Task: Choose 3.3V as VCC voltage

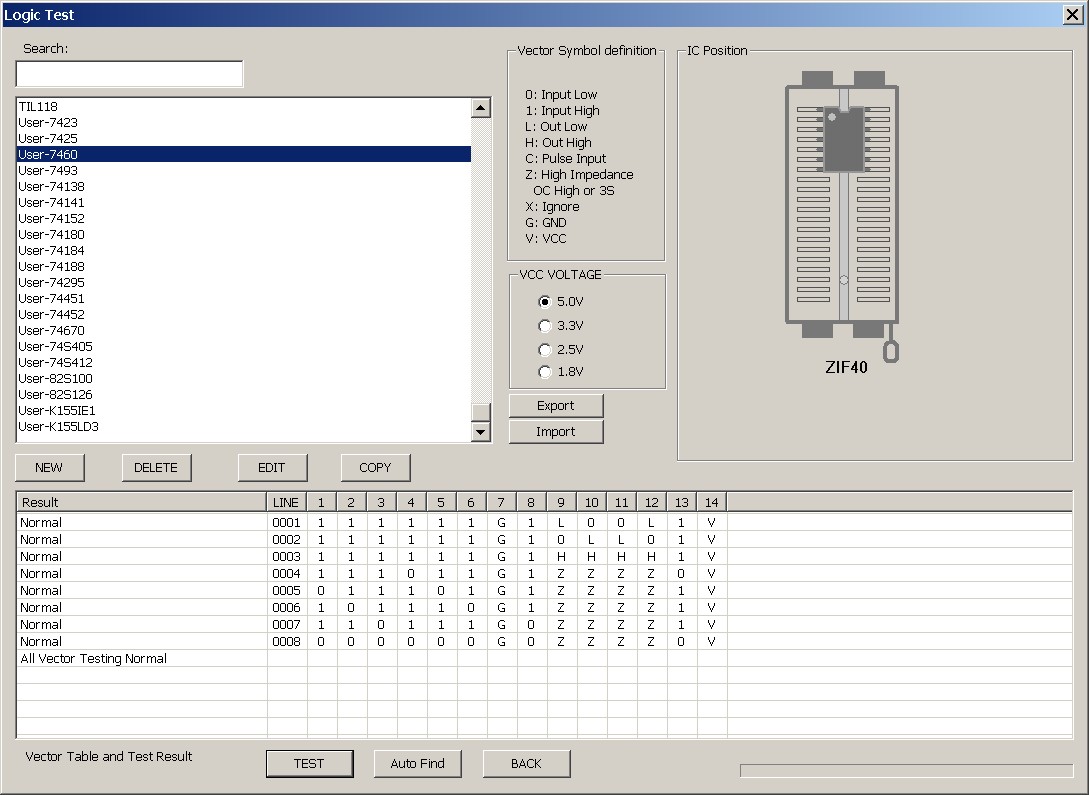Action: 545,325
